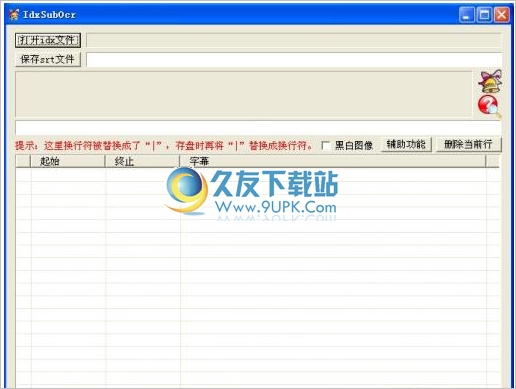This screenshot has width=516, height=389.
Task: Focus the srt file path input field
Action: tap(294, 60)
